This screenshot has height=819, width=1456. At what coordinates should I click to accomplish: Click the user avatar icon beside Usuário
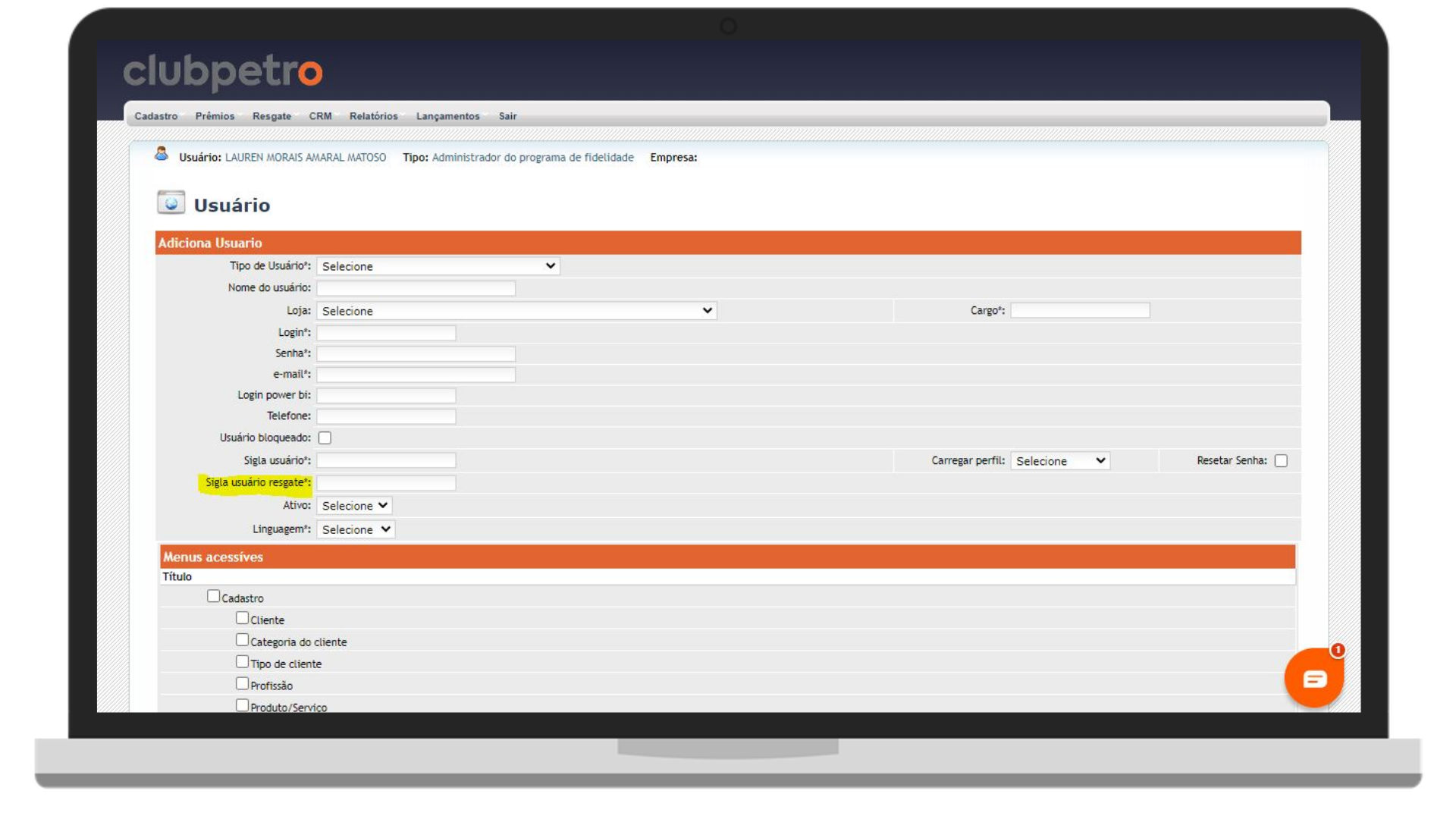coord(162,155)
